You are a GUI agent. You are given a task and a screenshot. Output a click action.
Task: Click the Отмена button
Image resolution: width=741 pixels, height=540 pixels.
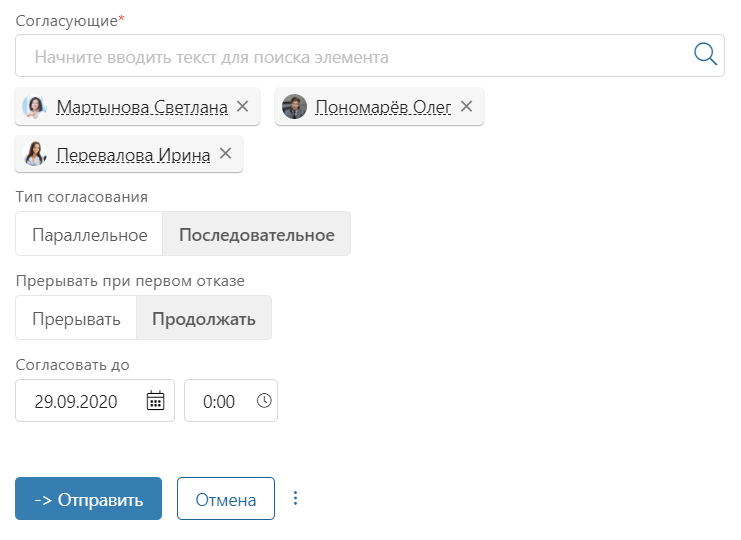coord(226,499)
